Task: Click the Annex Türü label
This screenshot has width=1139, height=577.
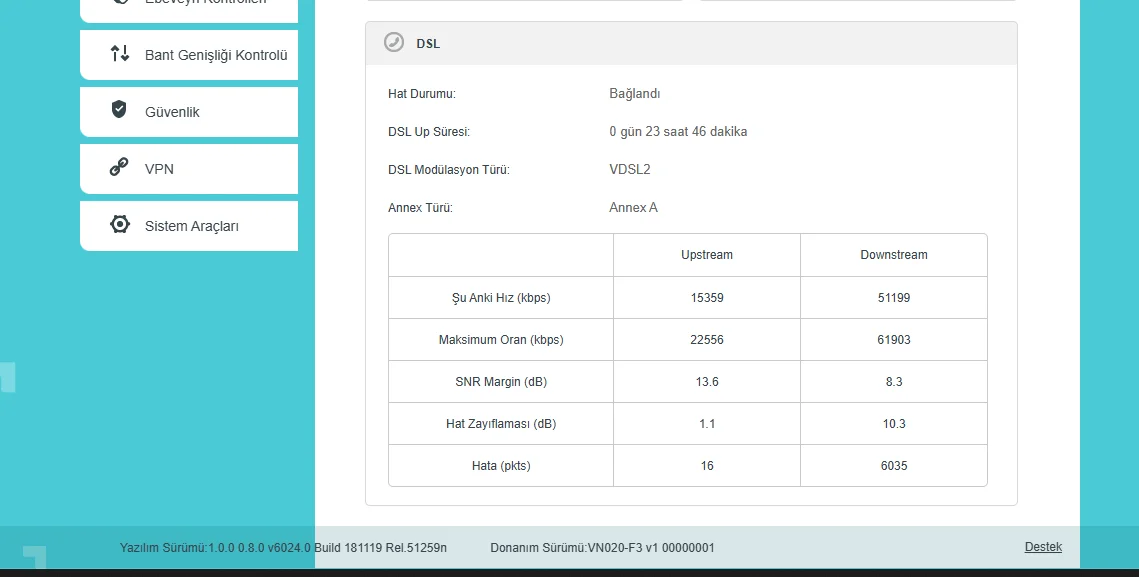Action: pyautogui.click(x=420, y=208)
